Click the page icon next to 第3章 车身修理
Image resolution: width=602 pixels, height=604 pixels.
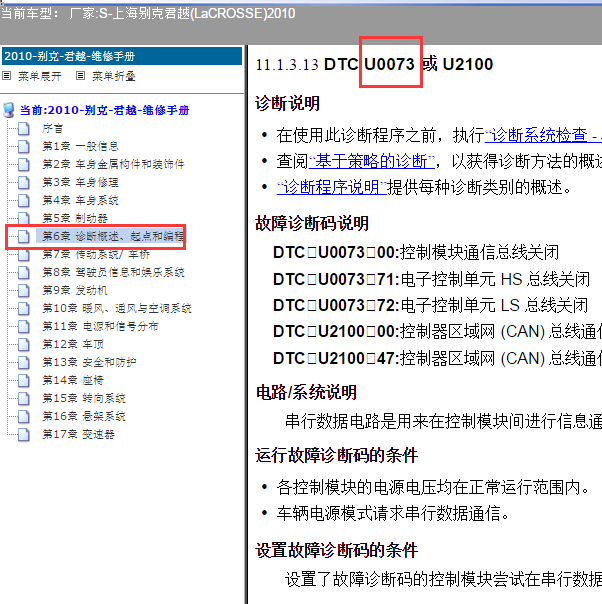pos(24,182)
